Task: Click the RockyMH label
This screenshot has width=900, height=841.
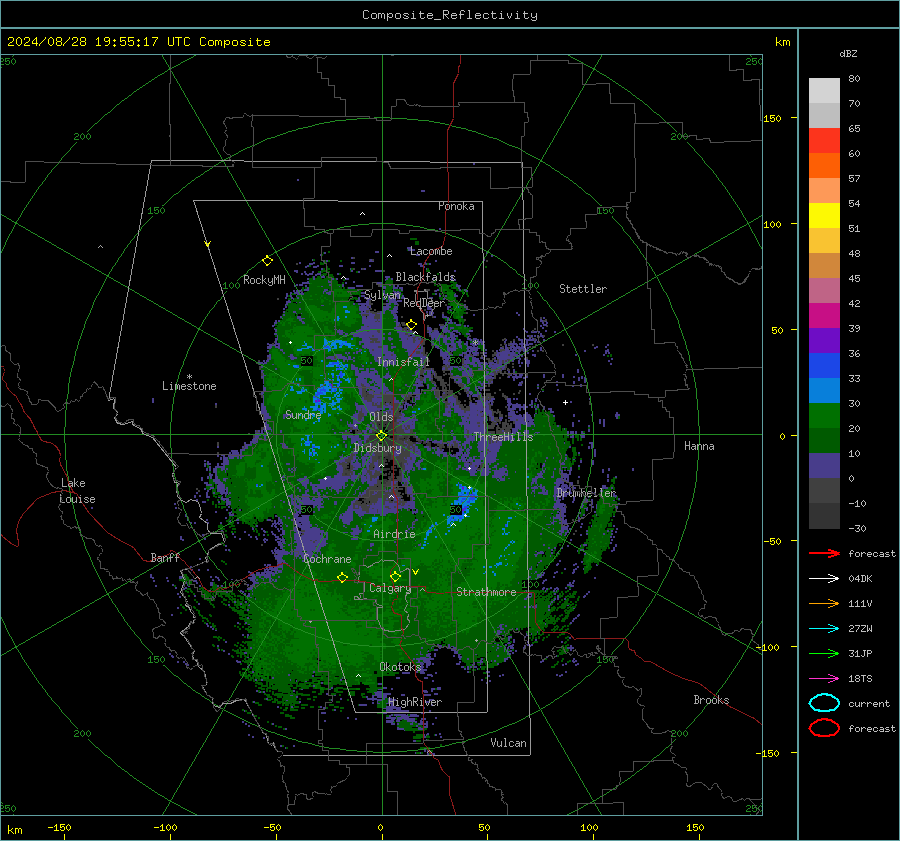Action: click(x=264, y=280)
